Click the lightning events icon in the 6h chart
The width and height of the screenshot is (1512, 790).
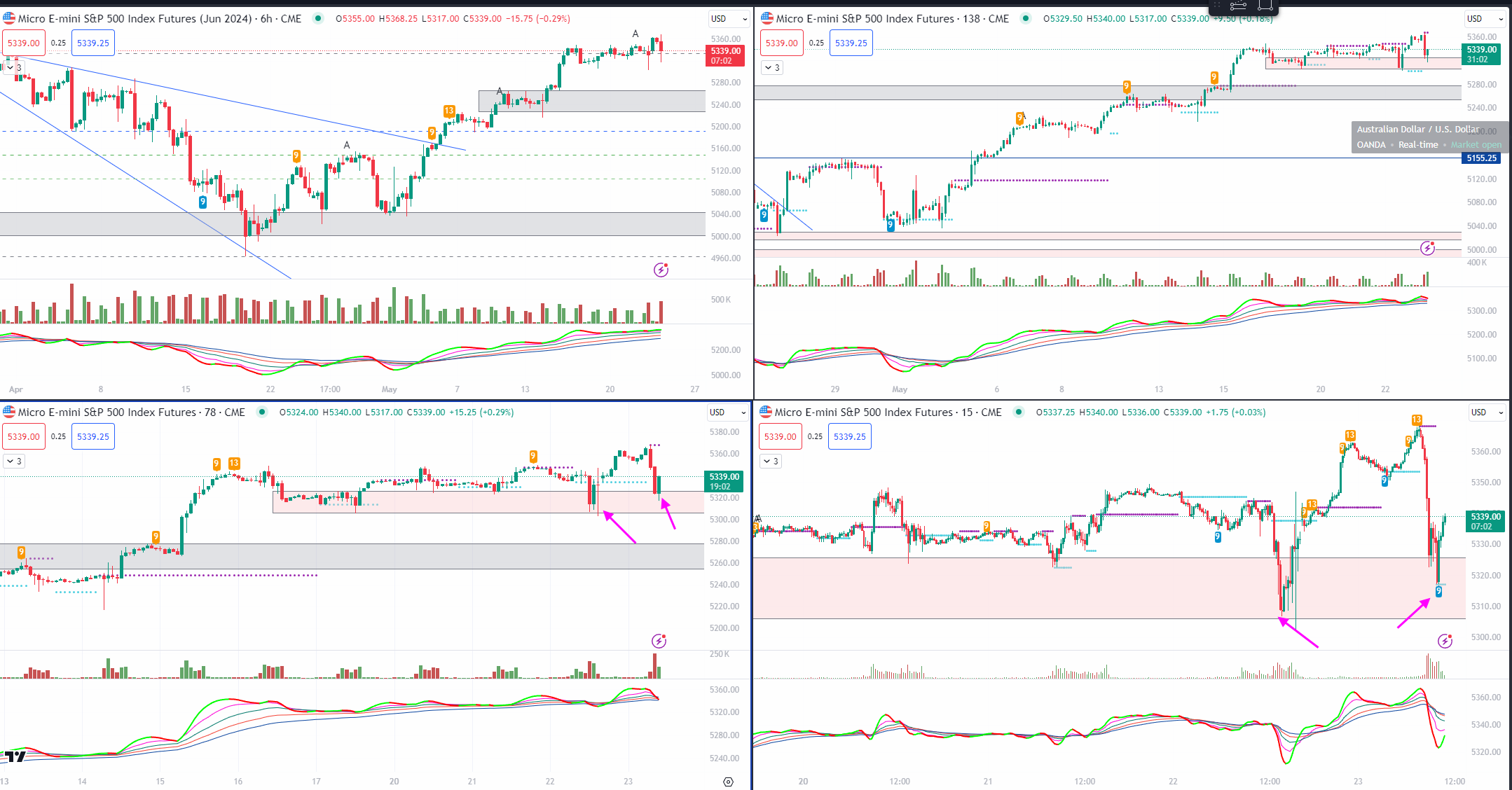[661, 270]
